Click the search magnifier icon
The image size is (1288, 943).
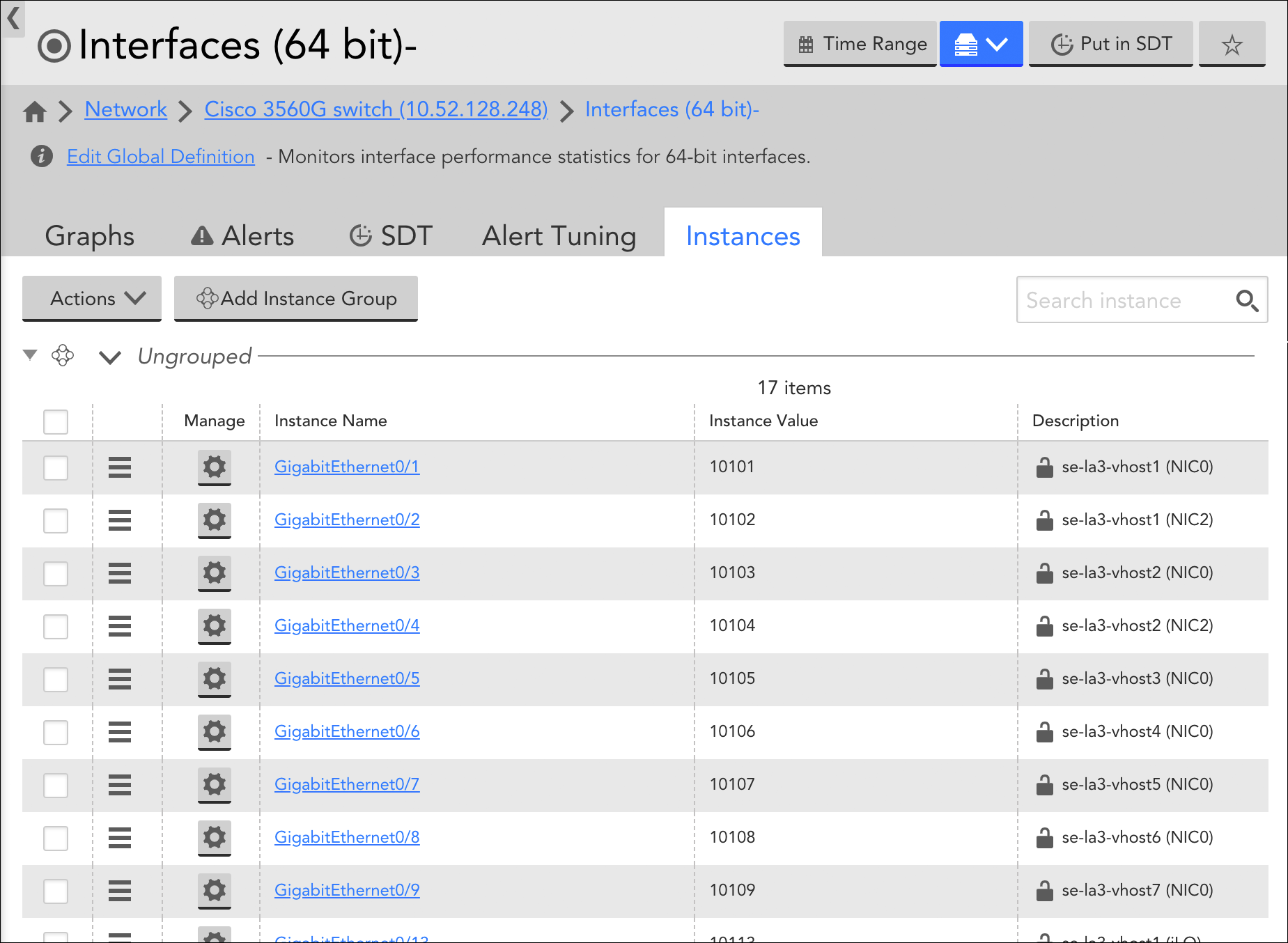point(1246,301)
